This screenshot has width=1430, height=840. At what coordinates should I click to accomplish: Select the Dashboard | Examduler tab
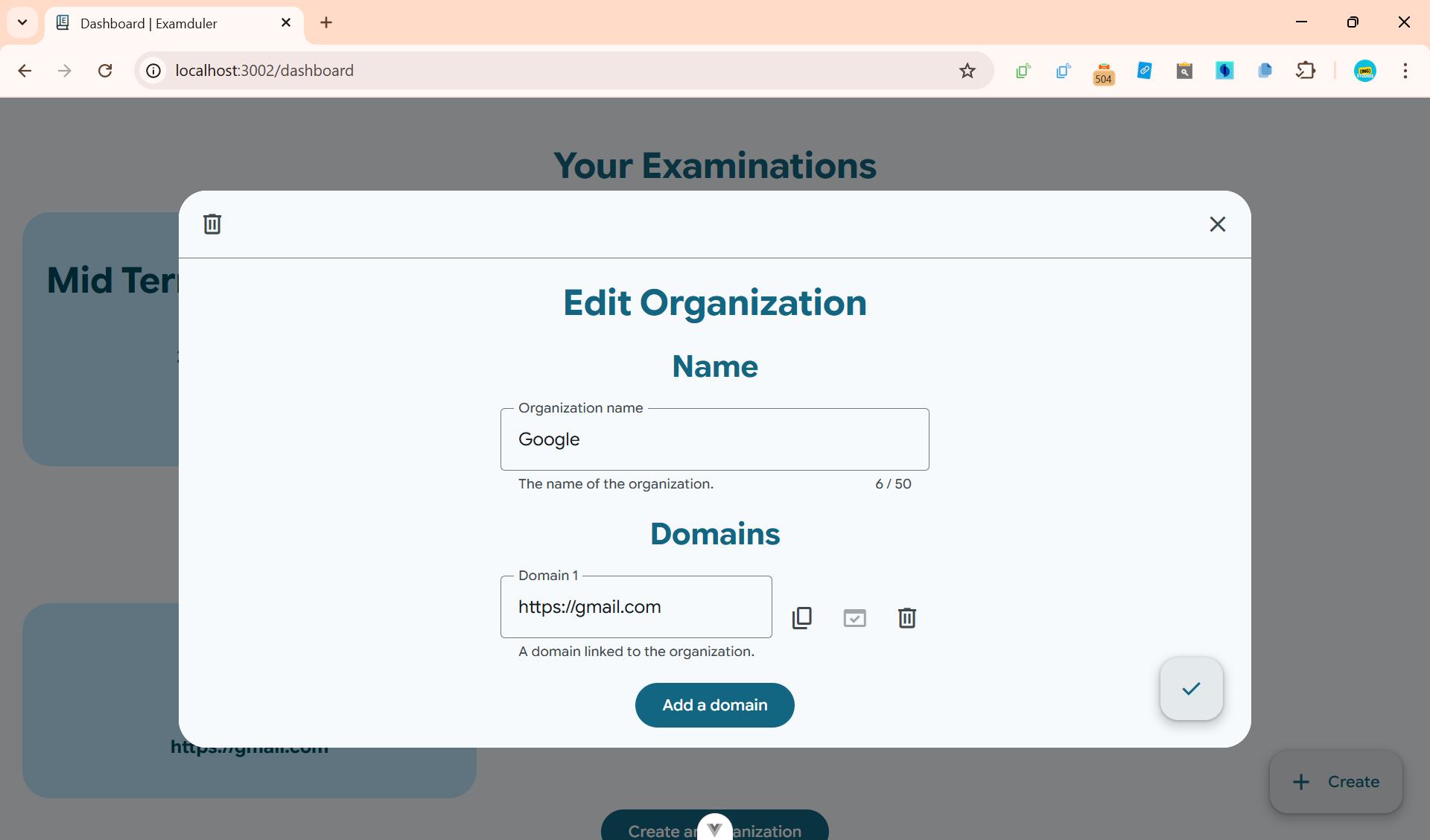149,23
